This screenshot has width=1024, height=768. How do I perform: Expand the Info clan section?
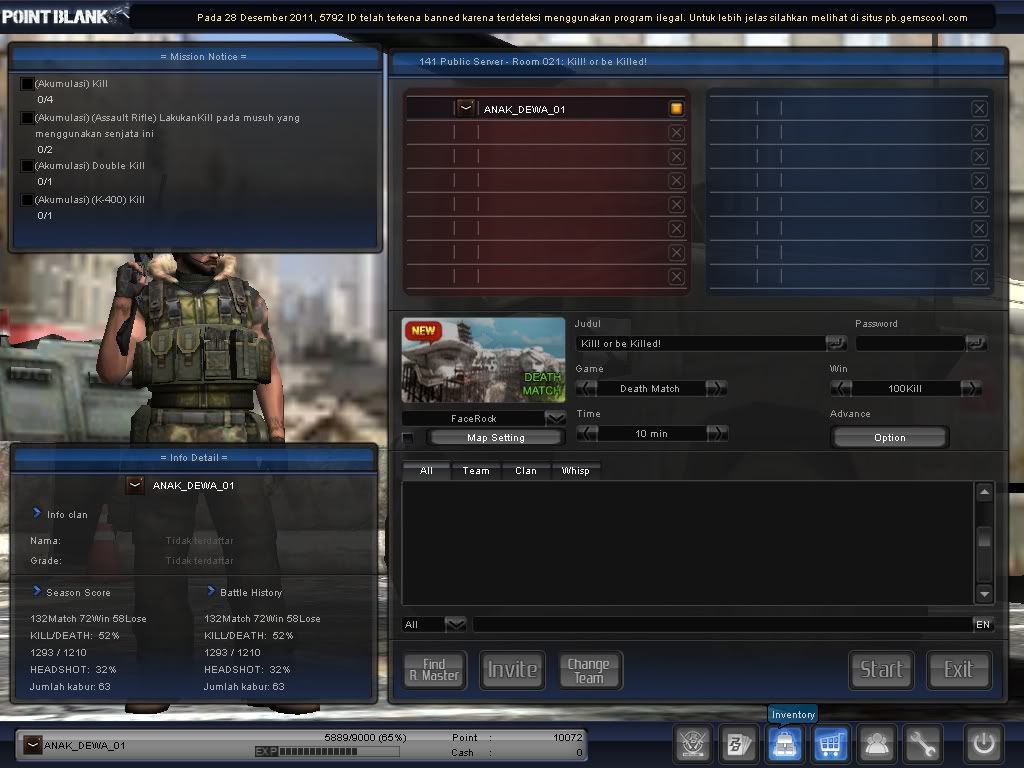(x=37, y=513)
